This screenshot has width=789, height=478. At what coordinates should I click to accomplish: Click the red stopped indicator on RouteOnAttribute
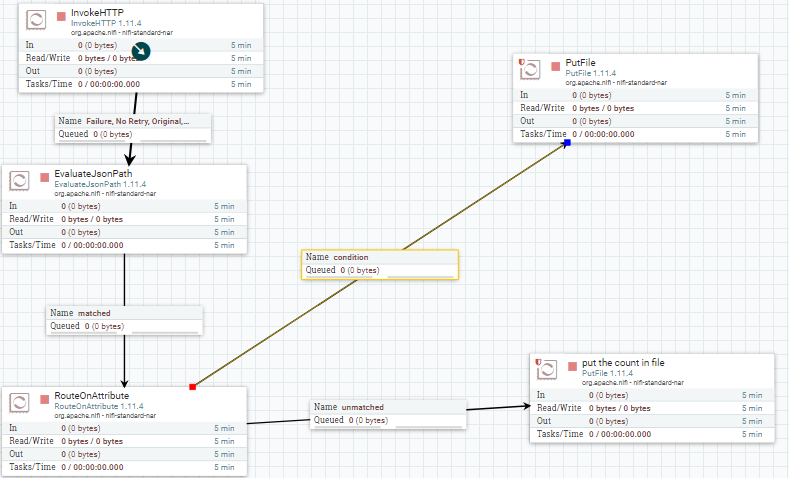(45, 399)
